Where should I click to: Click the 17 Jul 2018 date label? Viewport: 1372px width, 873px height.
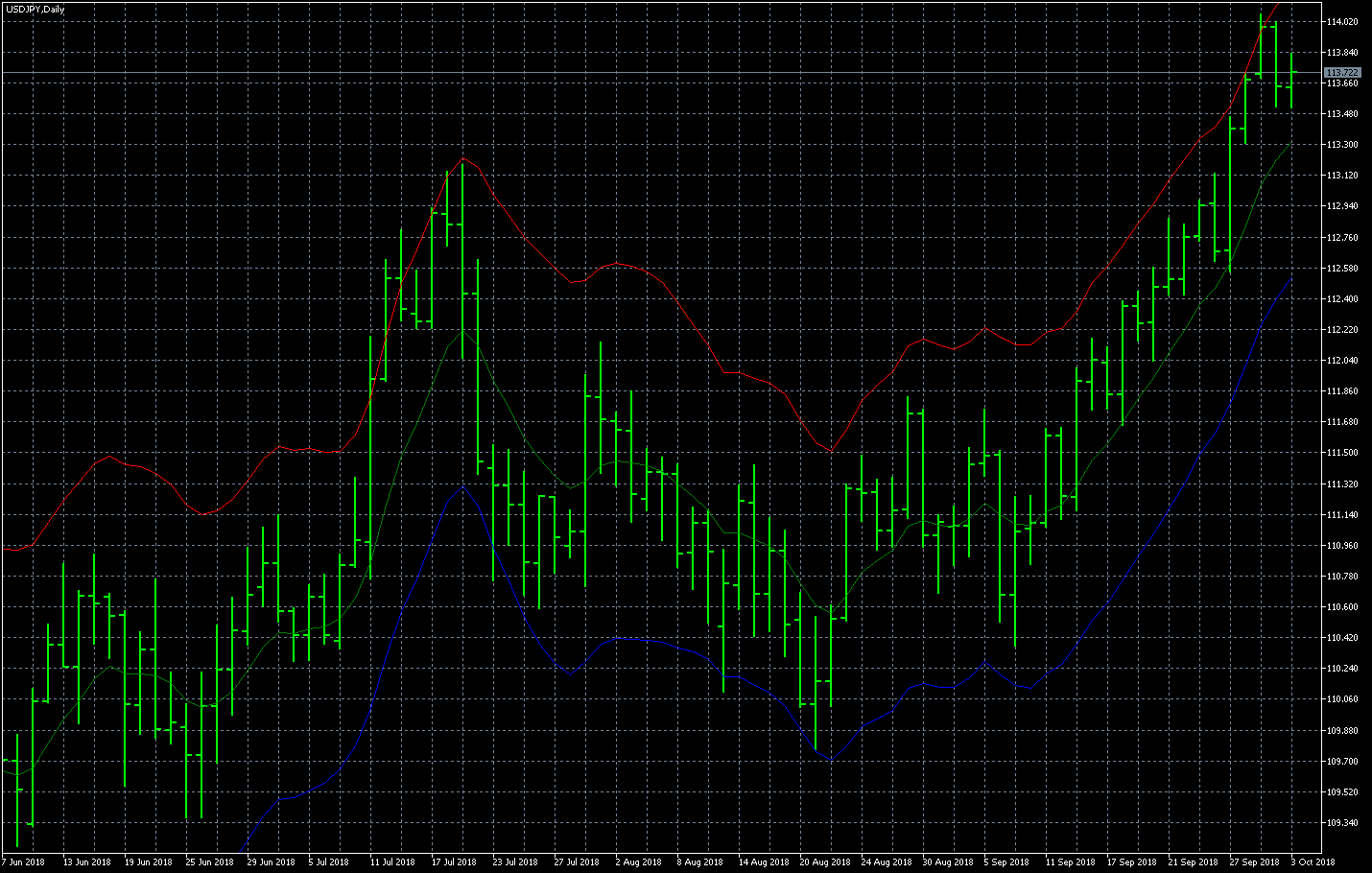[x=454, y=861]
